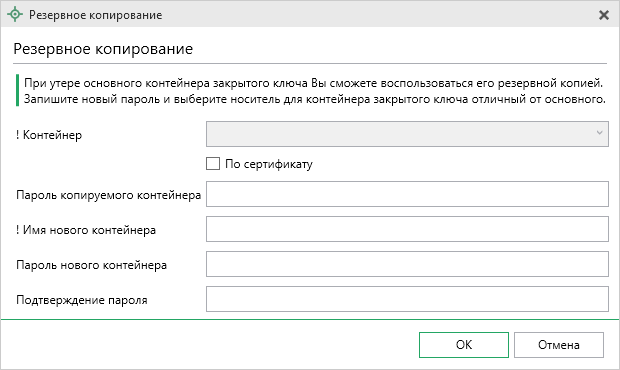Enable the По сертификату checkbox
Image resolution: width=620 pixels, height=370 pixels.
[x=213, y=163]
